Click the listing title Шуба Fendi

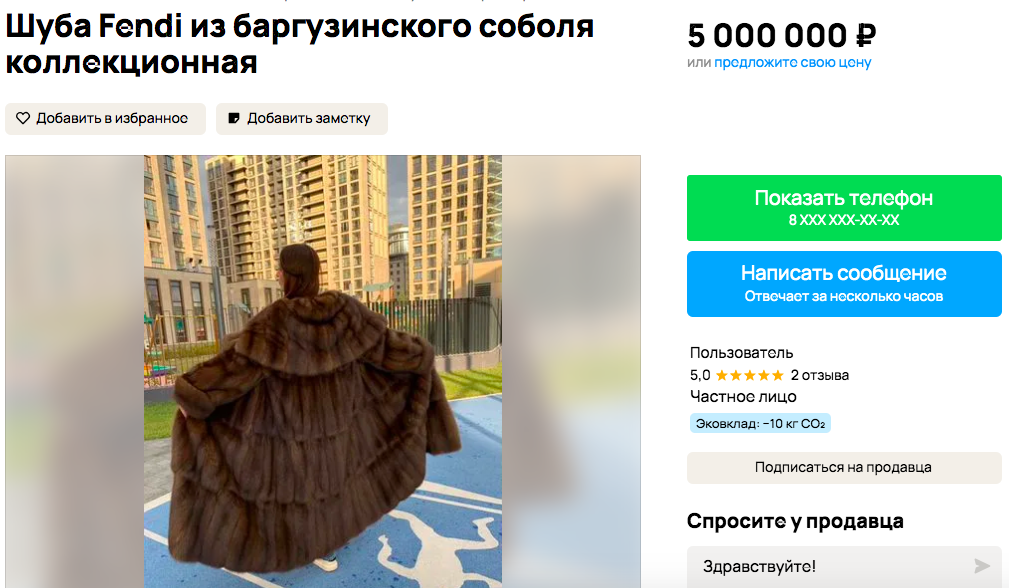[x=299, y=44]
